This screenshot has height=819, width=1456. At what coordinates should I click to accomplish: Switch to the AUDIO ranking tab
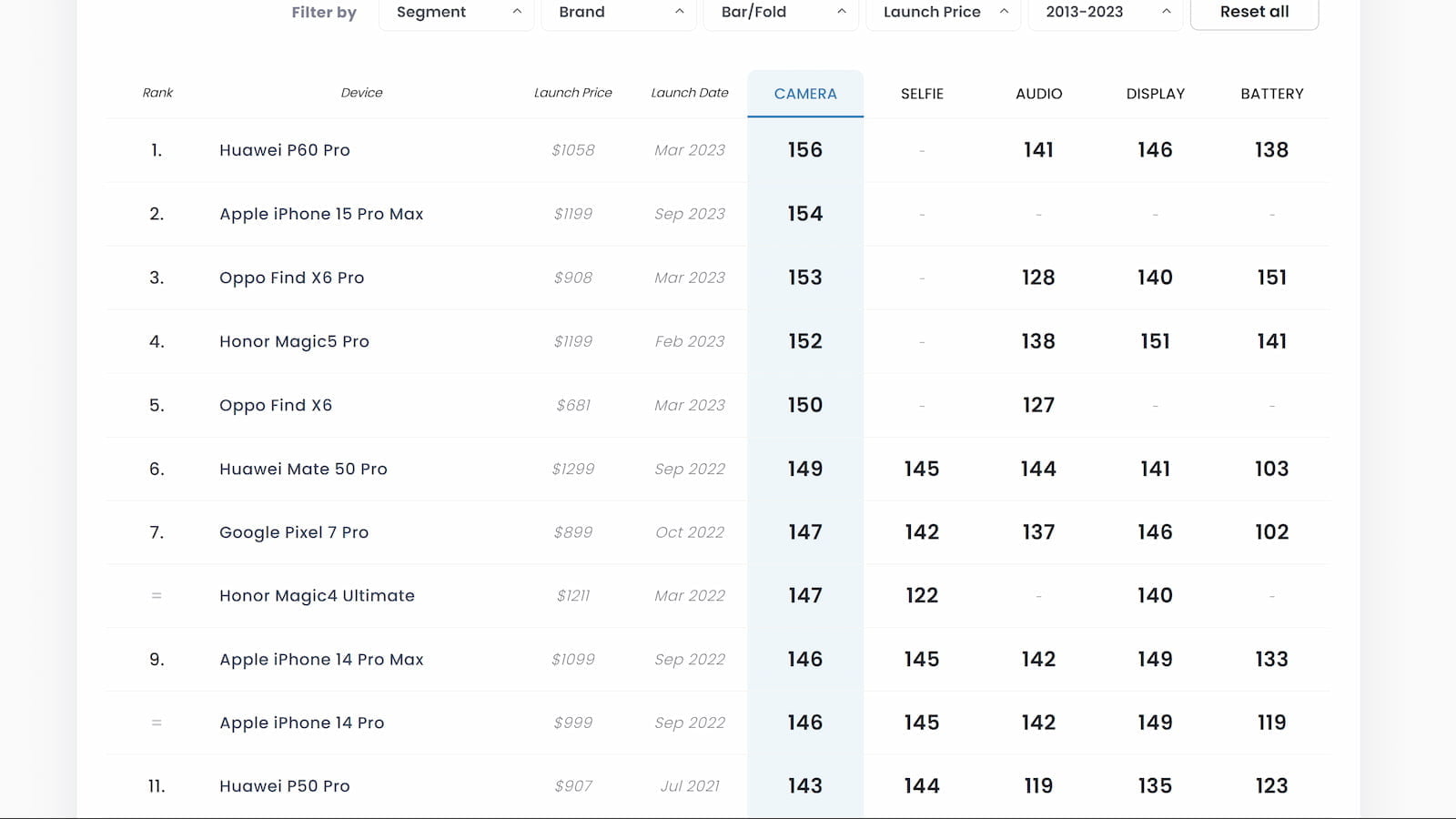click(1038, 94)
